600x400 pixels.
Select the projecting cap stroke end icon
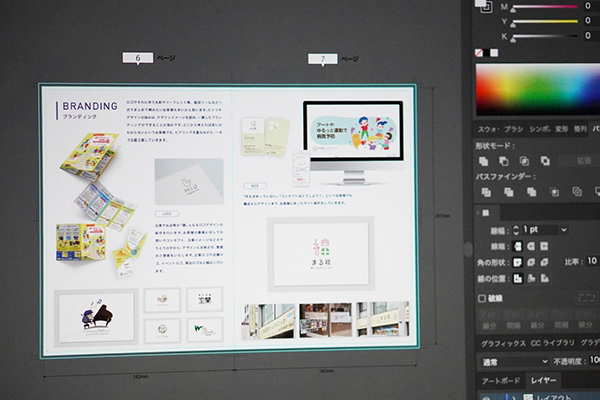(544, 246)
